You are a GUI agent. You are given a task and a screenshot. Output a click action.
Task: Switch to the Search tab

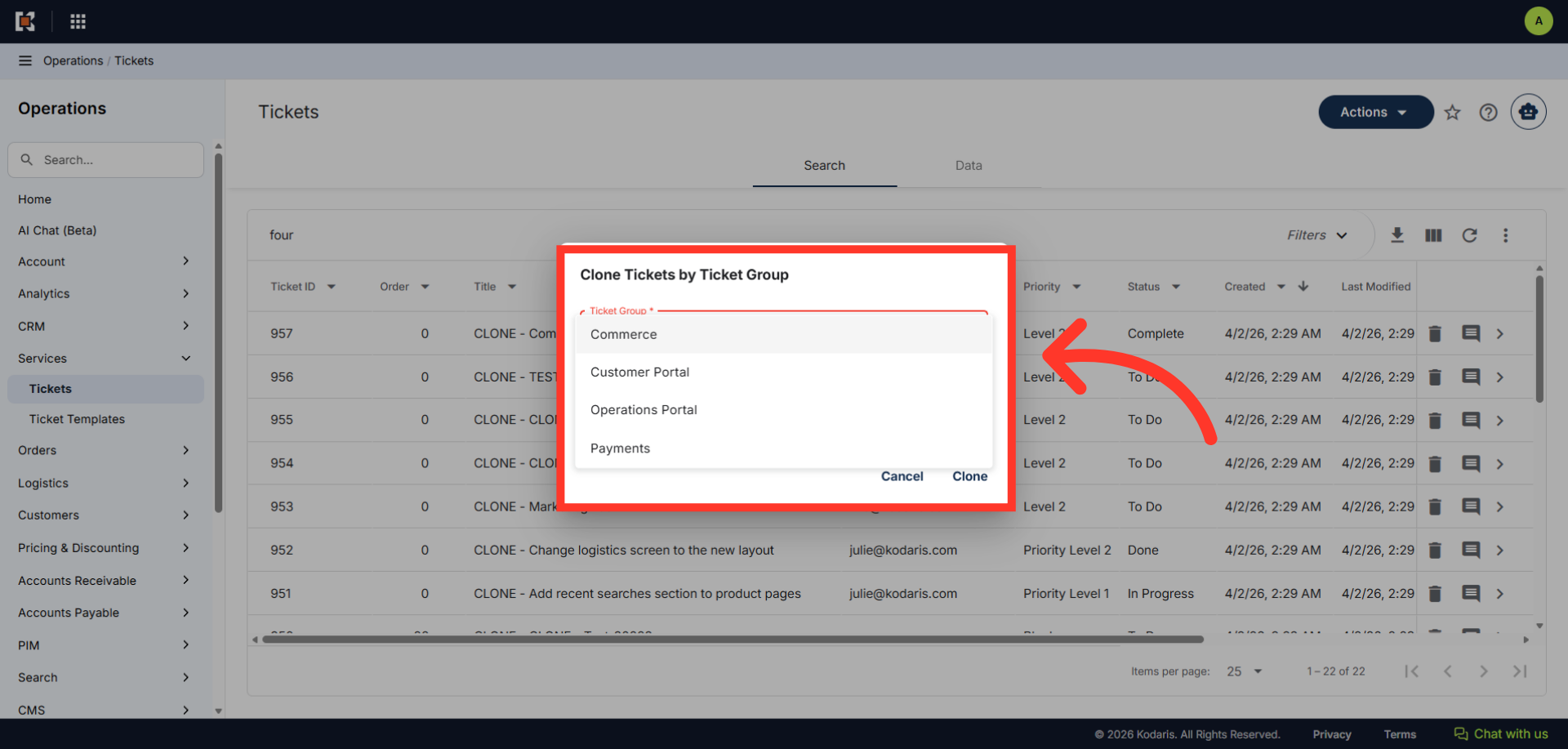click(824, 166)
